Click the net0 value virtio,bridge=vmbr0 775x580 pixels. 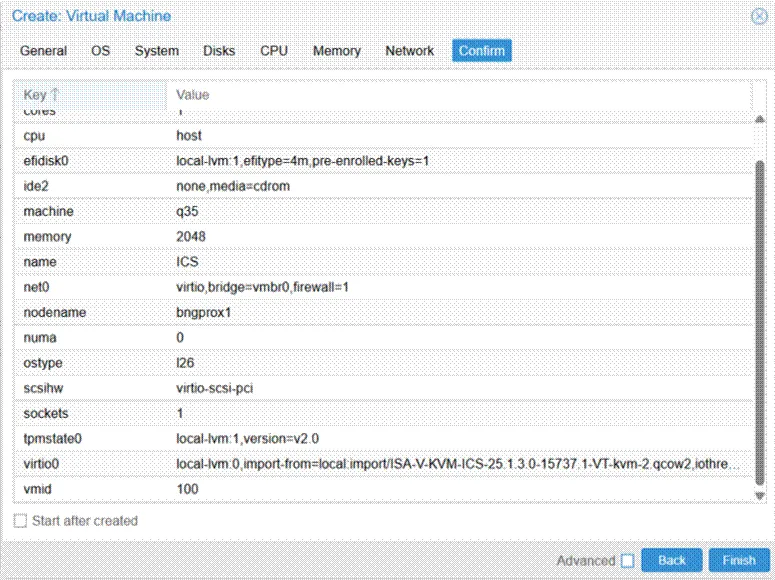(x=262, y=287)
